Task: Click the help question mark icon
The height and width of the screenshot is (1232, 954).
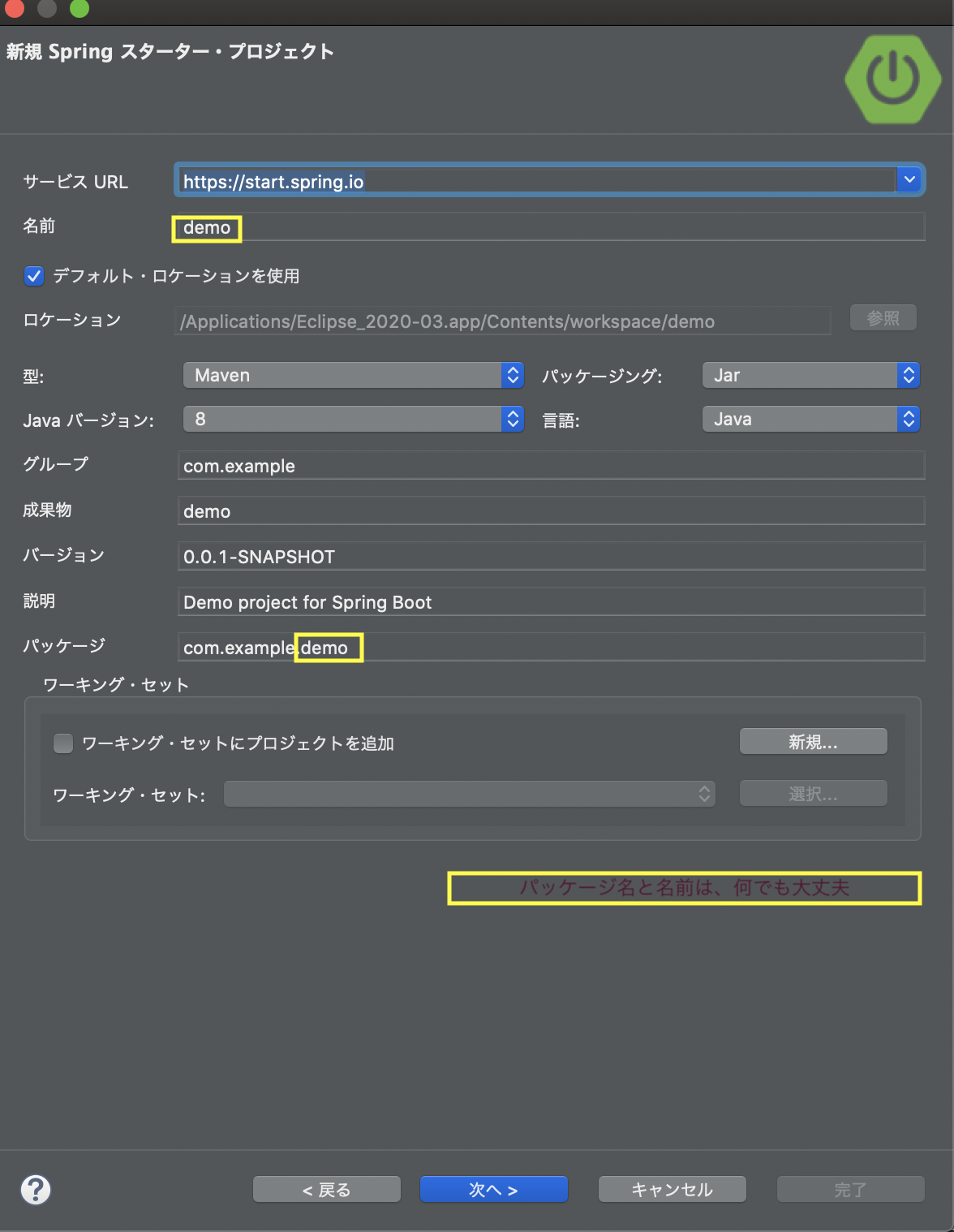Action: click(x=36, y=1190)
